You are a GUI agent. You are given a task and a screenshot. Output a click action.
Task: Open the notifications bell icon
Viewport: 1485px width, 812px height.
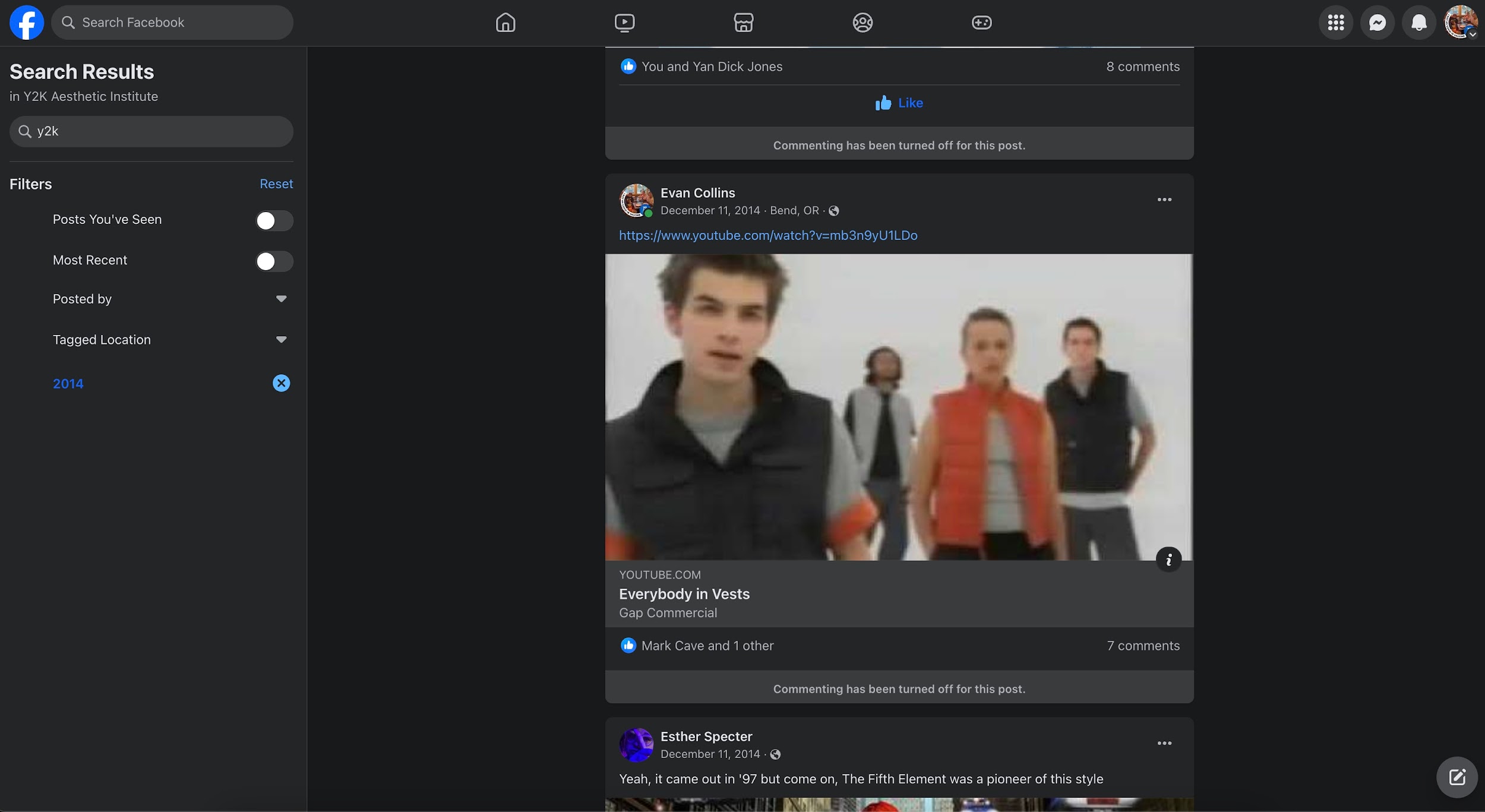click(1418, 23)
